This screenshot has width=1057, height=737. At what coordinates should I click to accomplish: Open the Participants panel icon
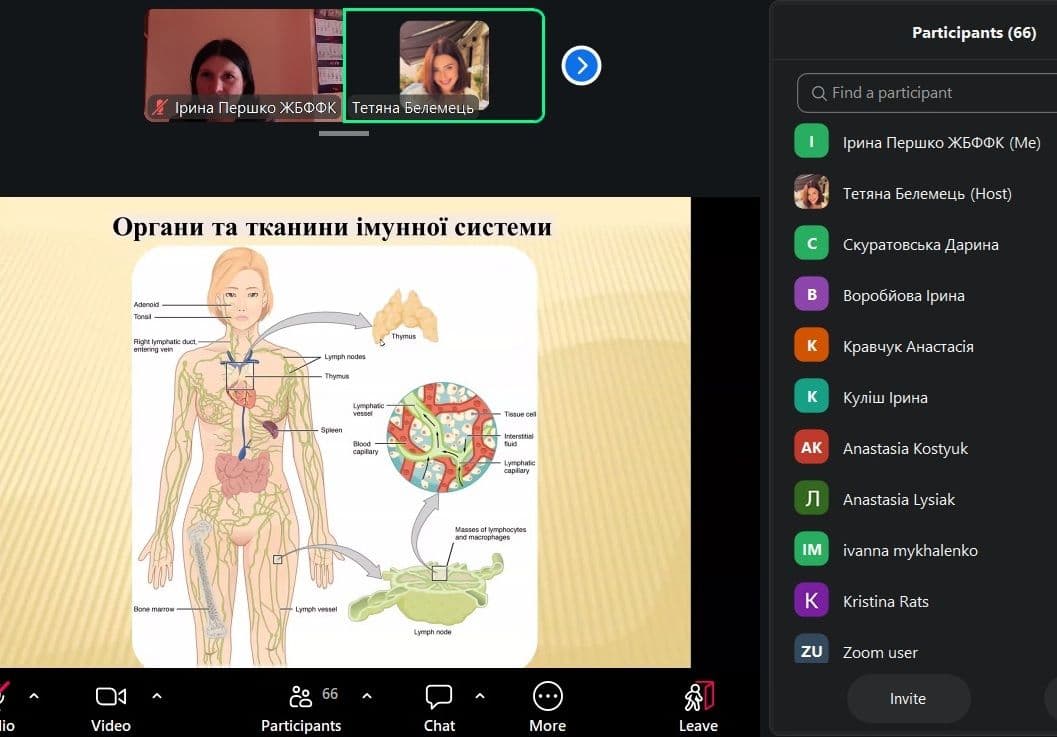point(300,697)
